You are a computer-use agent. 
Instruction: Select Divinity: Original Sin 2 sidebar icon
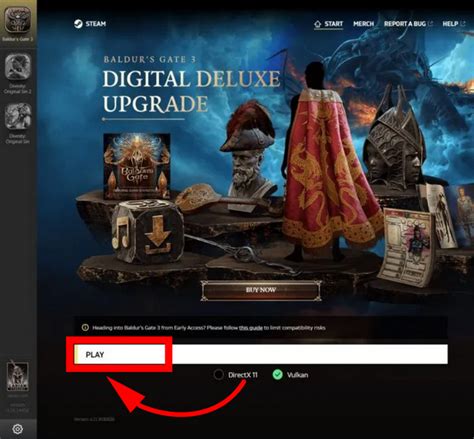point(18,67)
